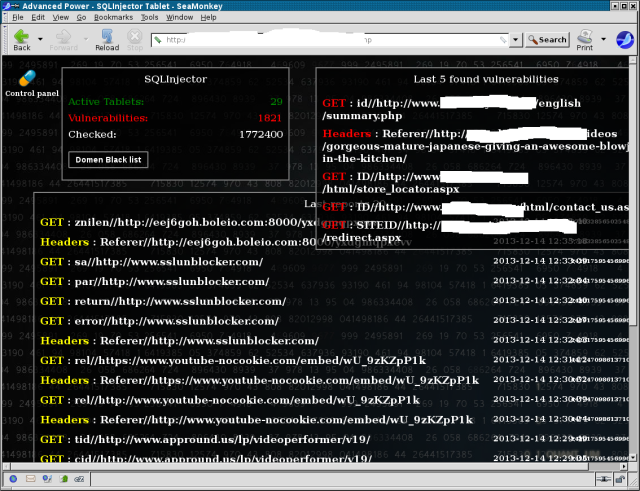The image size is (640, 491).
Task: Open the Print options dropdown arrow
Action: pyautogui.click(x=603, y=39)
